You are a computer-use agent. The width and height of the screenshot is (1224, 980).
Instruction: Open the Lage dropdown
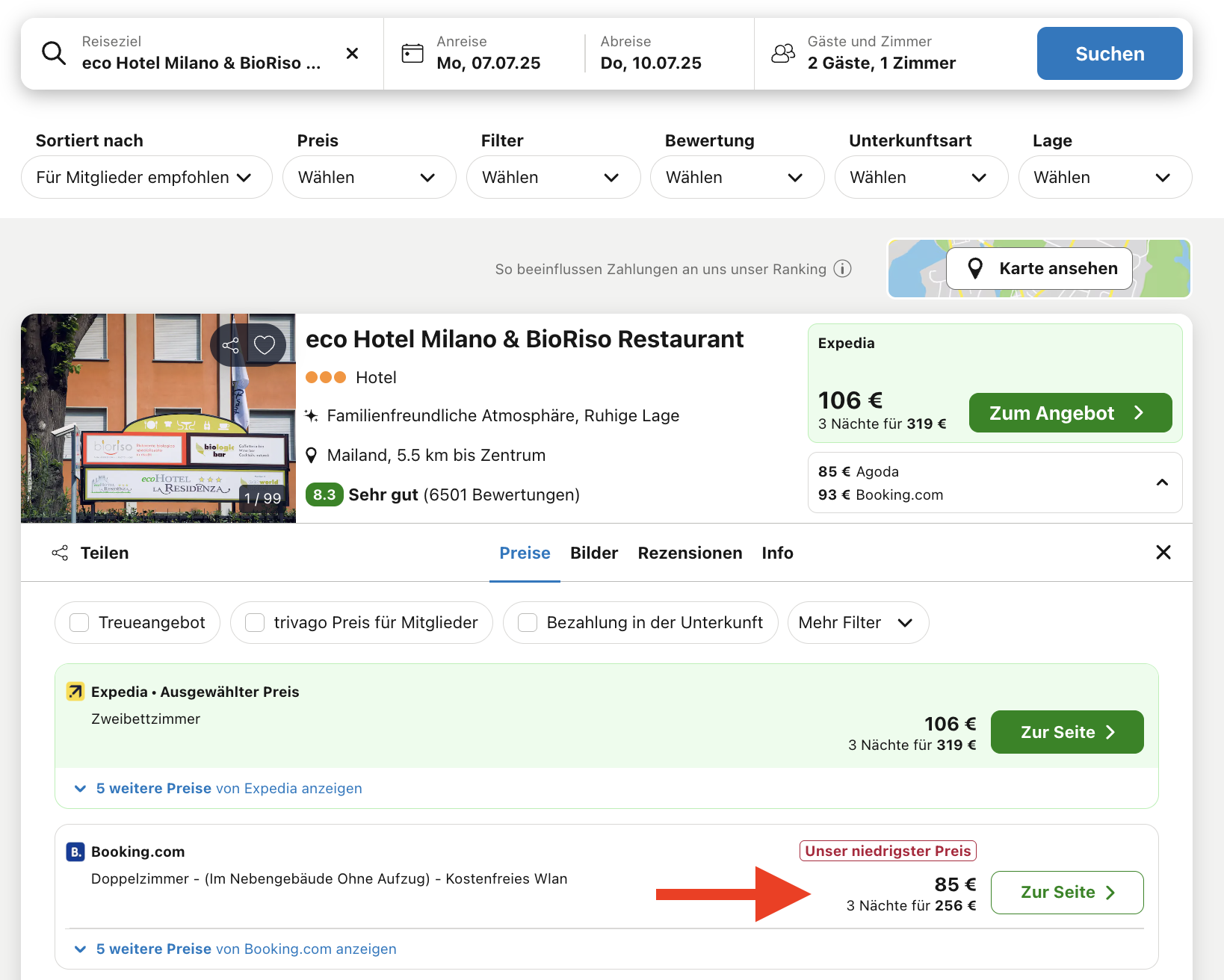[1105, 177]
